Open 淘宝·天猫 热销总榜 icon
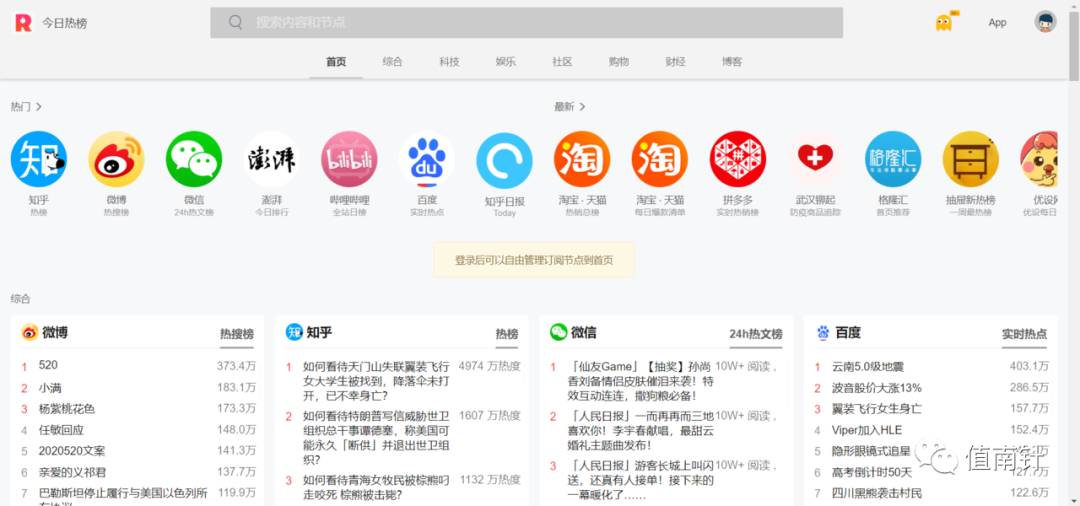 pyautogui.click(x=583, y=159)
